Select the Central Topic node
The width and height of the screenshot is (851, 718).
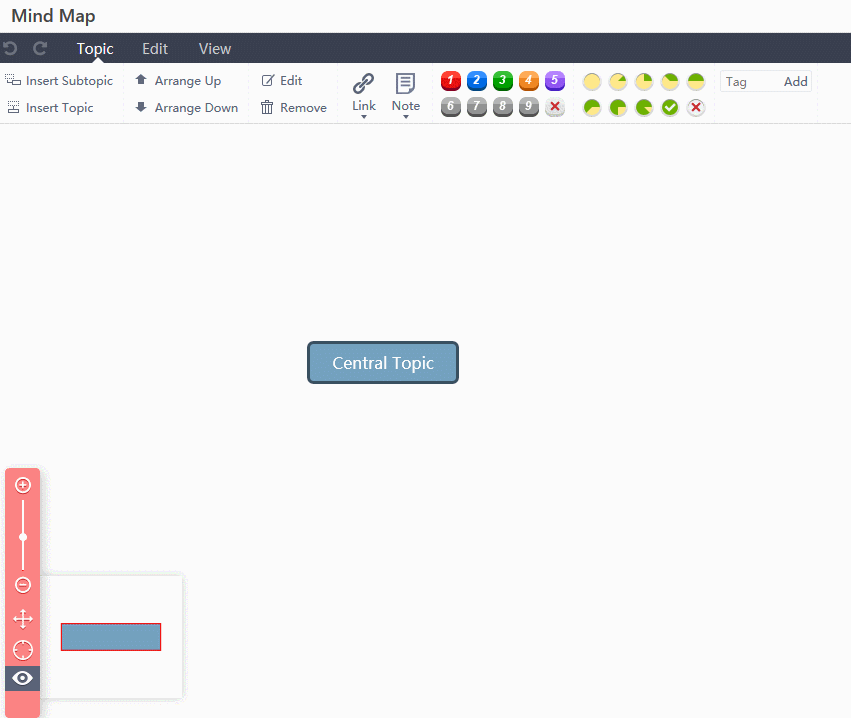pyautogui.click(x=383, y=363)
